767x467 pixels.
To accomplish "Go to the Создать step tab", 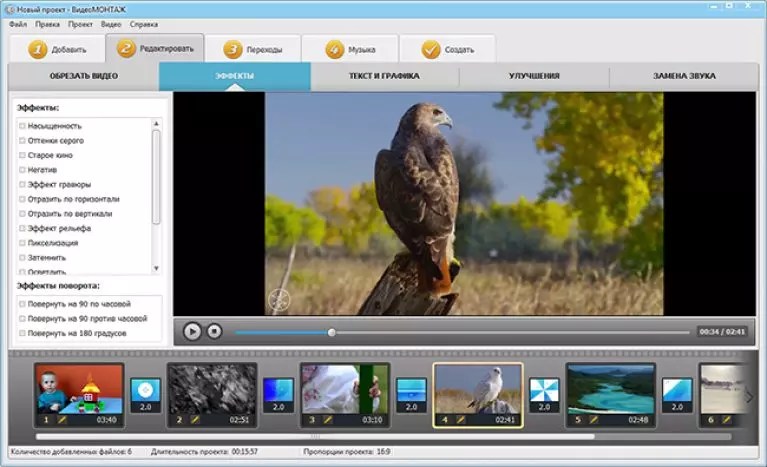I will tap(448, 49).
